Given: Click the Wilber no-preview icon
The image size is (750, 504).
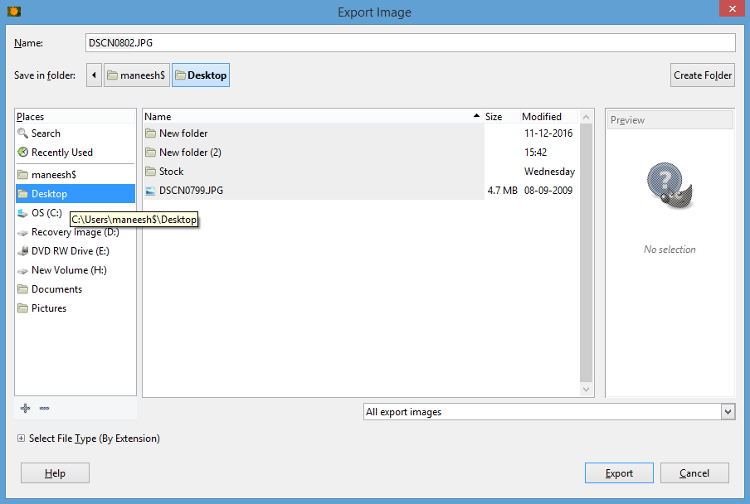Looking at the screenshot, I should pyautogui.click(x=670, y=186).
